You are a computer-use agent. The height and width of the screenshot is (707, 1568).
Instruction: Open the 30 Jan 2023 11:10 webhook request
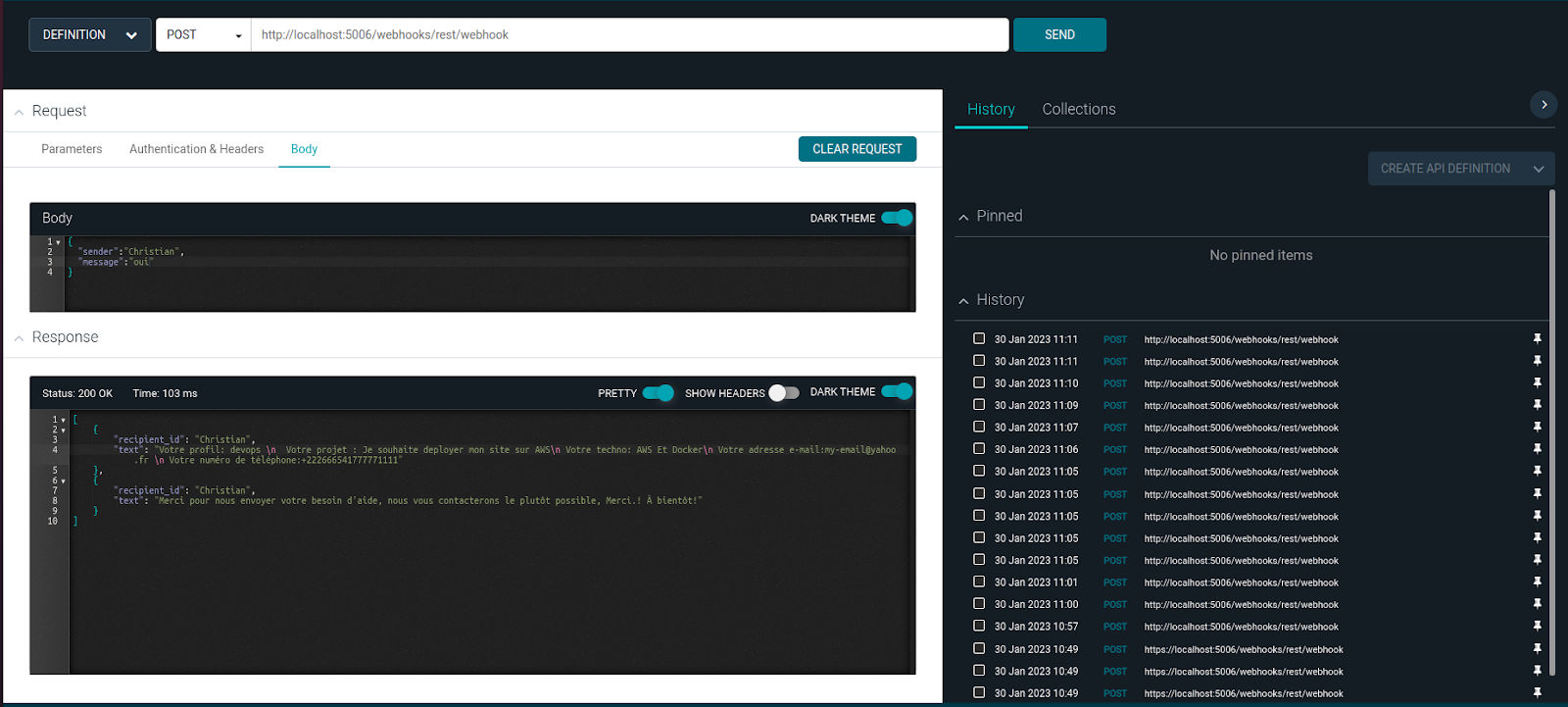click(1241, 383)
